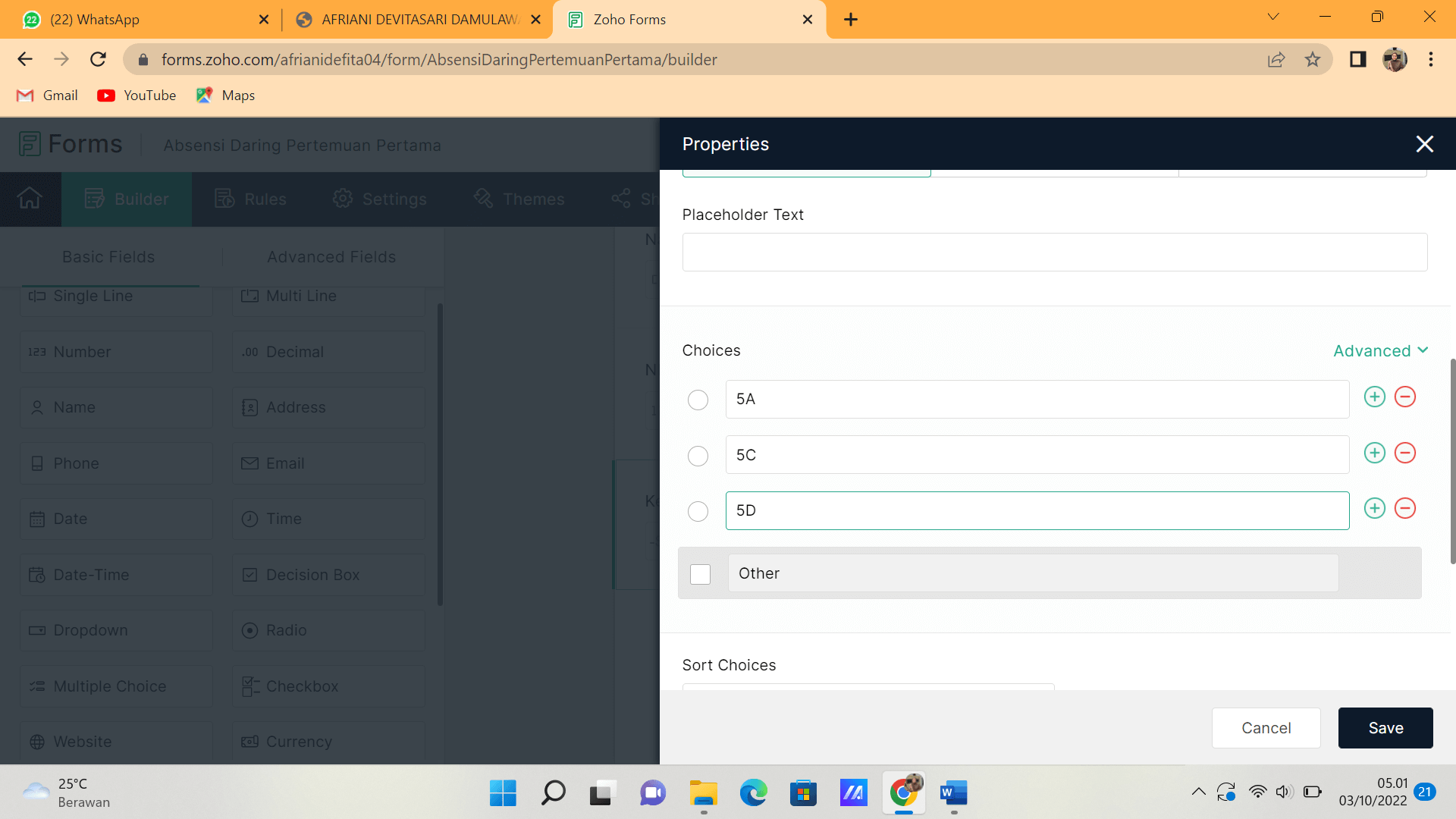Choose the Number field type
The width and height of the screenshot is (1456, 819).
[x=116, y=352]
